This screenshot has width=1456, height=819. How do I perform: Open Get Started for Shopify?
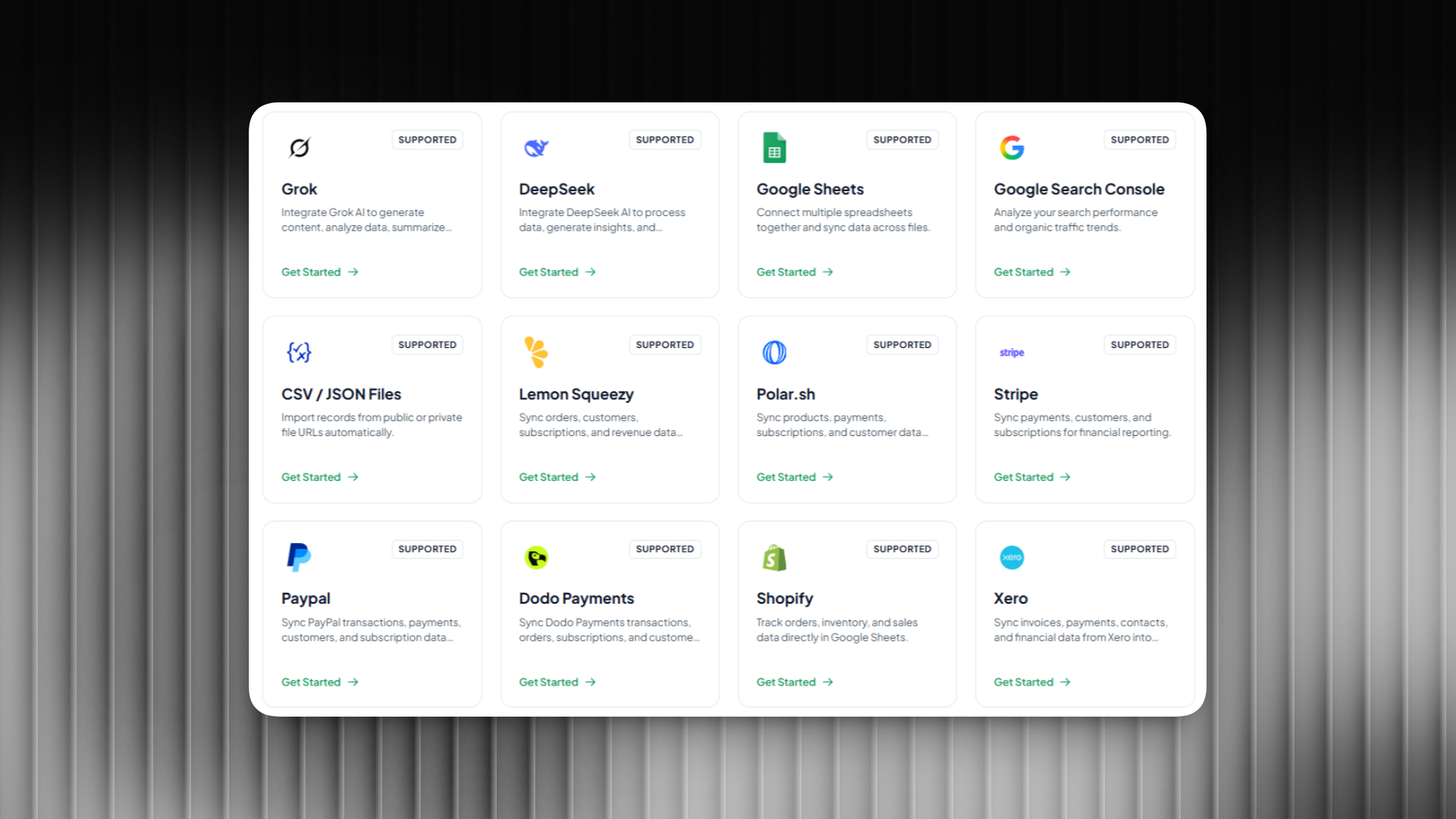(793, 682)
